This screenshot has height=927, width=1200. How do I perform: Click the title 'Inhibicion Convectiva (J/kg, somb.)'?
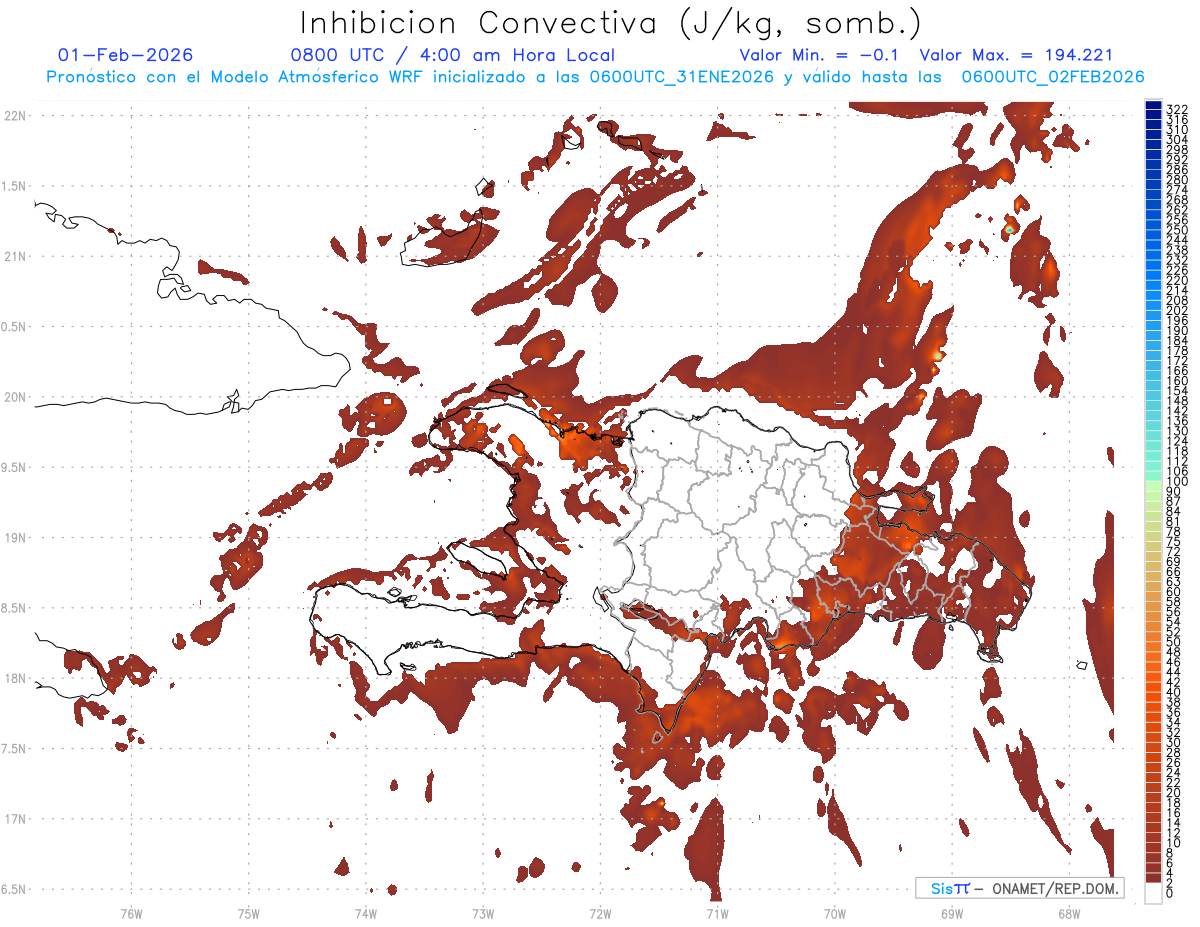610,23
